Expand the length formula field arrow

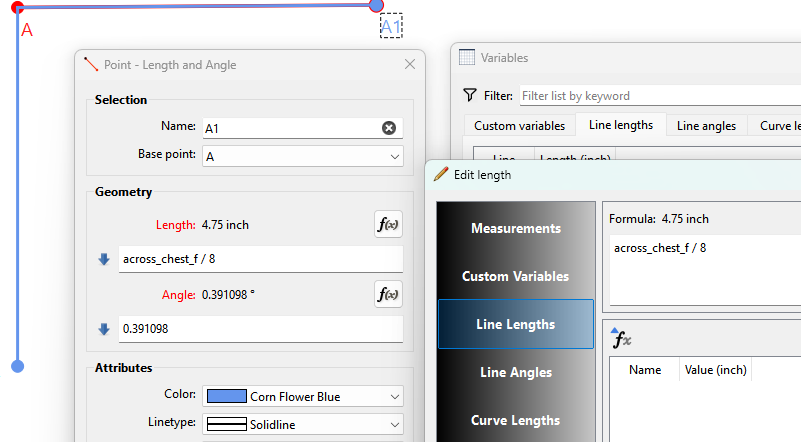pos(104,259)
